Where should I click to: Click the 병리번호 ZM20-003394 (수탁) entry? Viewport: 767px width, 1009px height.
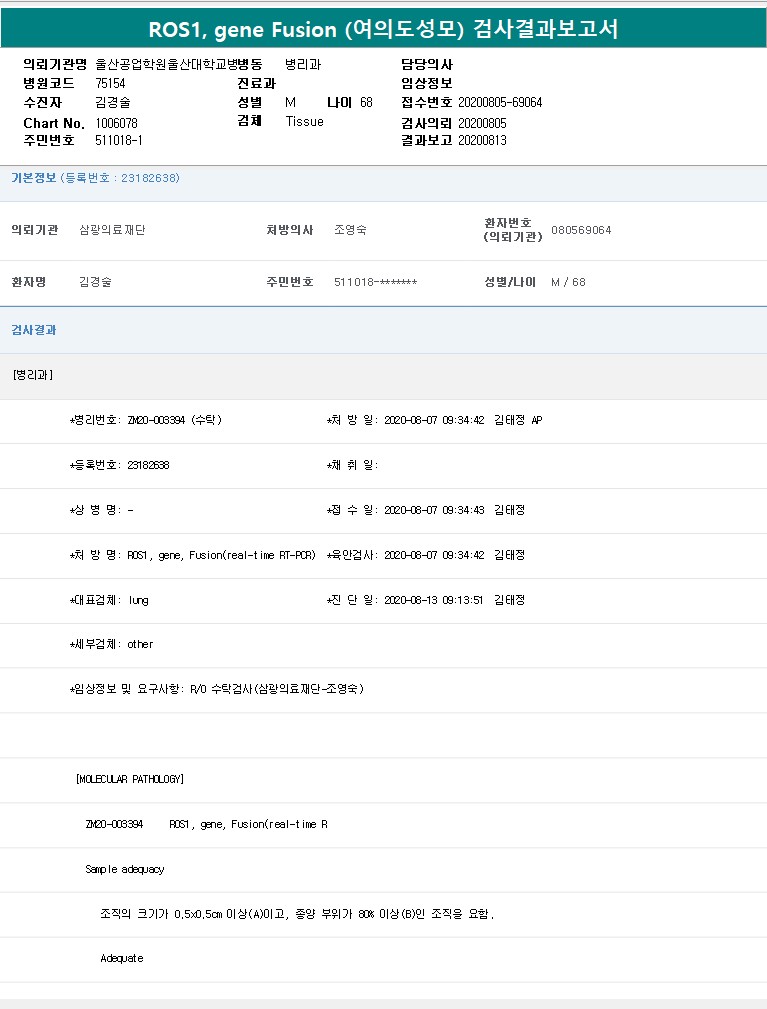click(145, 420)
